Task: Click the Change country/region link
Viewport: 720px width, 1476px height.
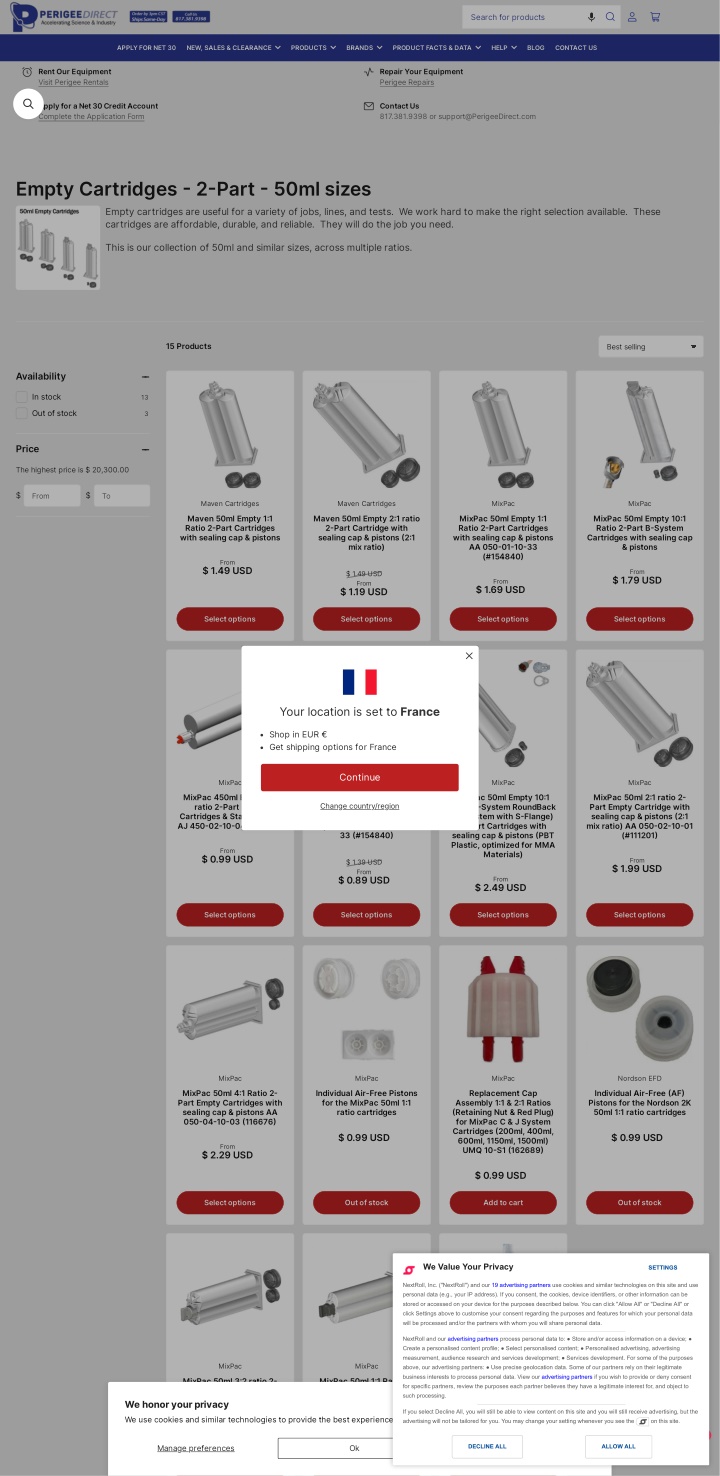Action: click(x=360, y=806)
